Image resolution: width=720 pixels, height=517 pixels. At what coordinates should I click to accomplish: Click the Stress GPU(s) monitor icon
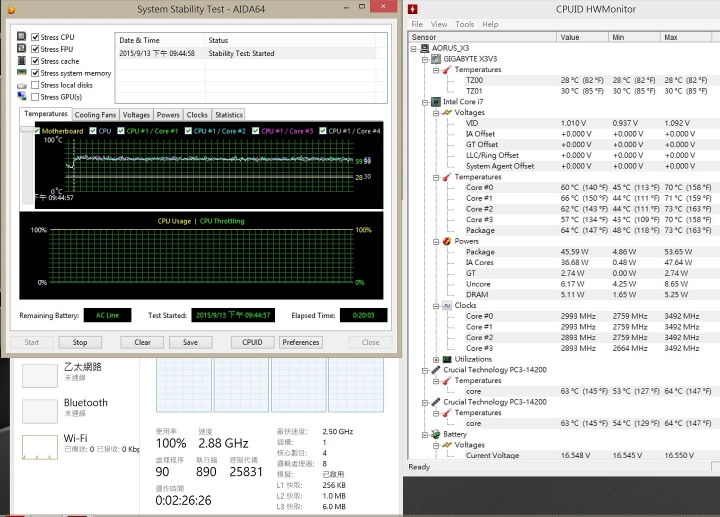coord(22,96)
